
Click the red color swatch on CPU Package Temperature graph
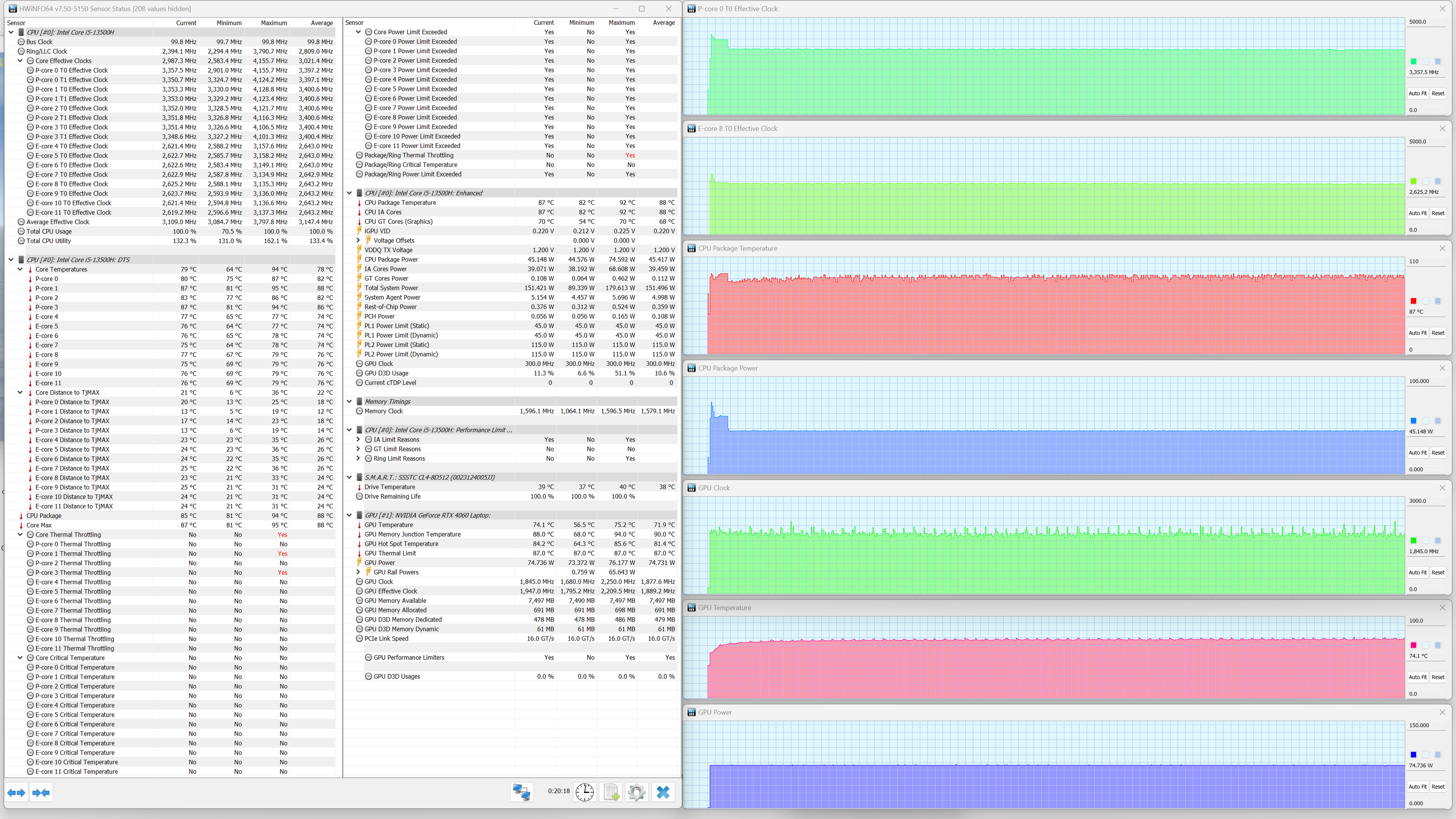(x=1413, y=301)
